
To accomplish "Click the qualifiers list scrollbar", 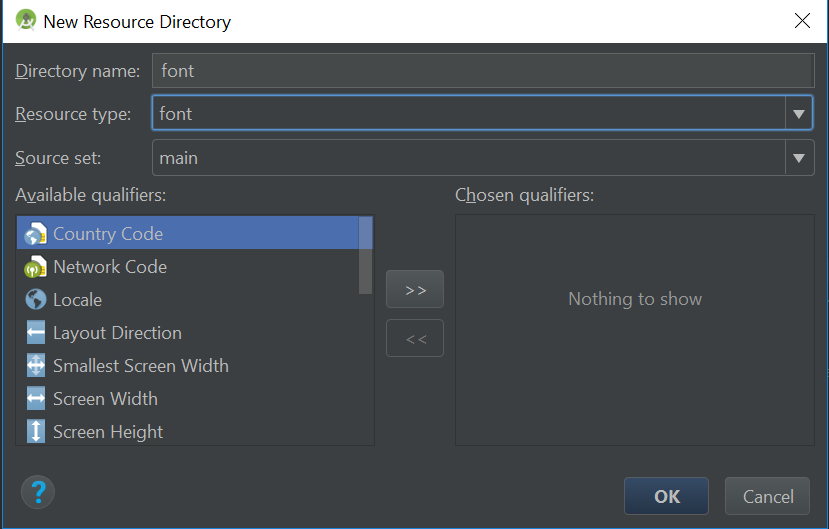I will tap(366, 256).
